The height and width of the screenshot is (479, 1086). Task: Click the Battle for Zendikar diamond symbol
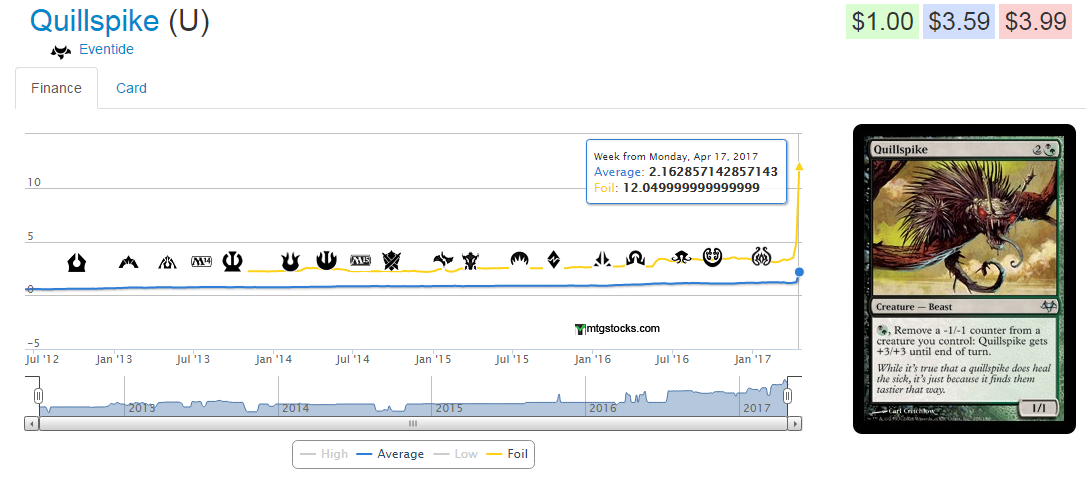pyautogui.click(x=554, y=260)
